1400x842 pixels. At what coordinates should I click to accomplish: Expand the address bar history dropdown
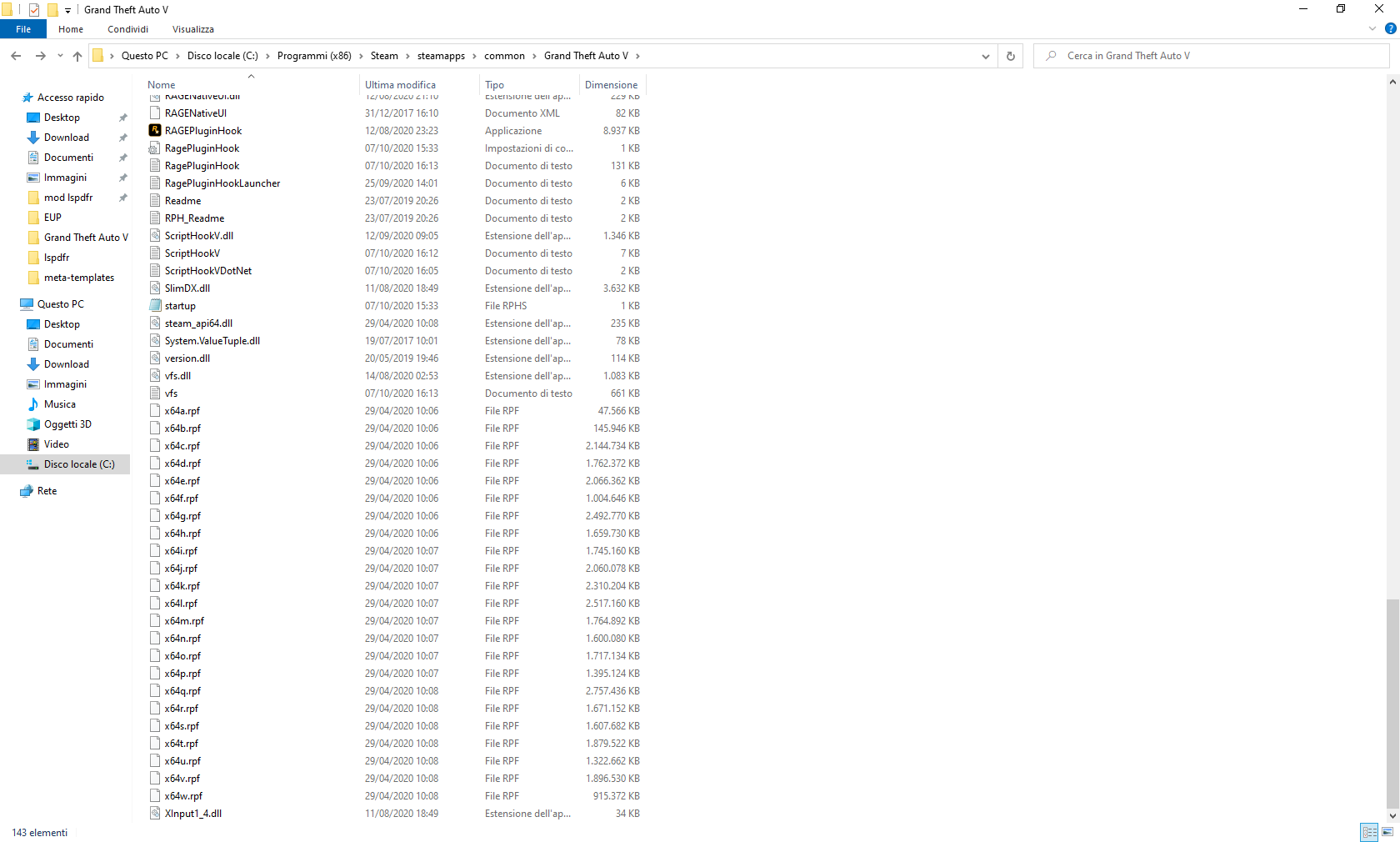[986, 56]
